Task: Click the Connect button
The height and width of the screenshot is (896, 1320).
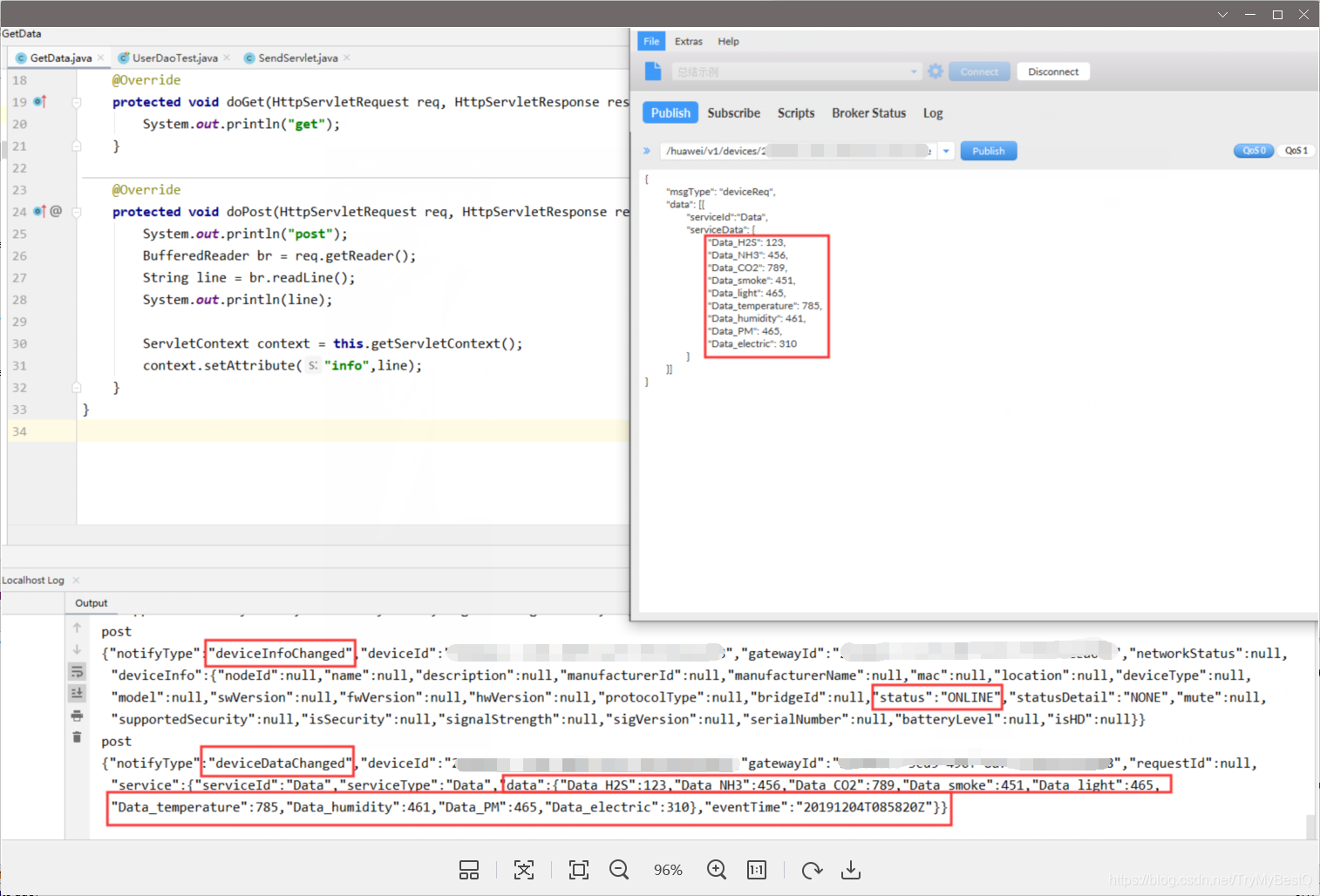Action: click(979, 71)
